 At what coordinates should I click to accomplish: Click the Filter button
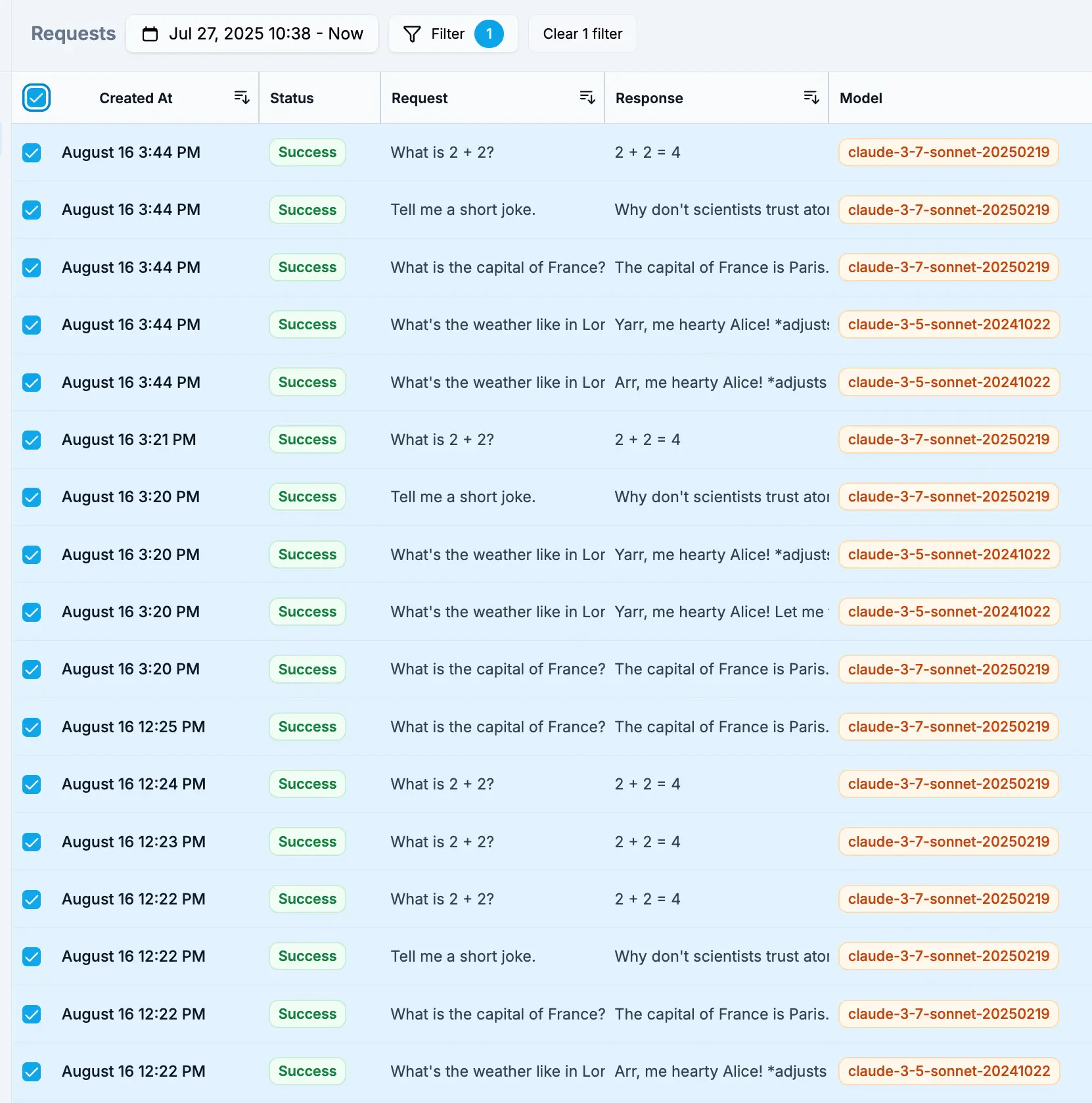coord(452,34)
